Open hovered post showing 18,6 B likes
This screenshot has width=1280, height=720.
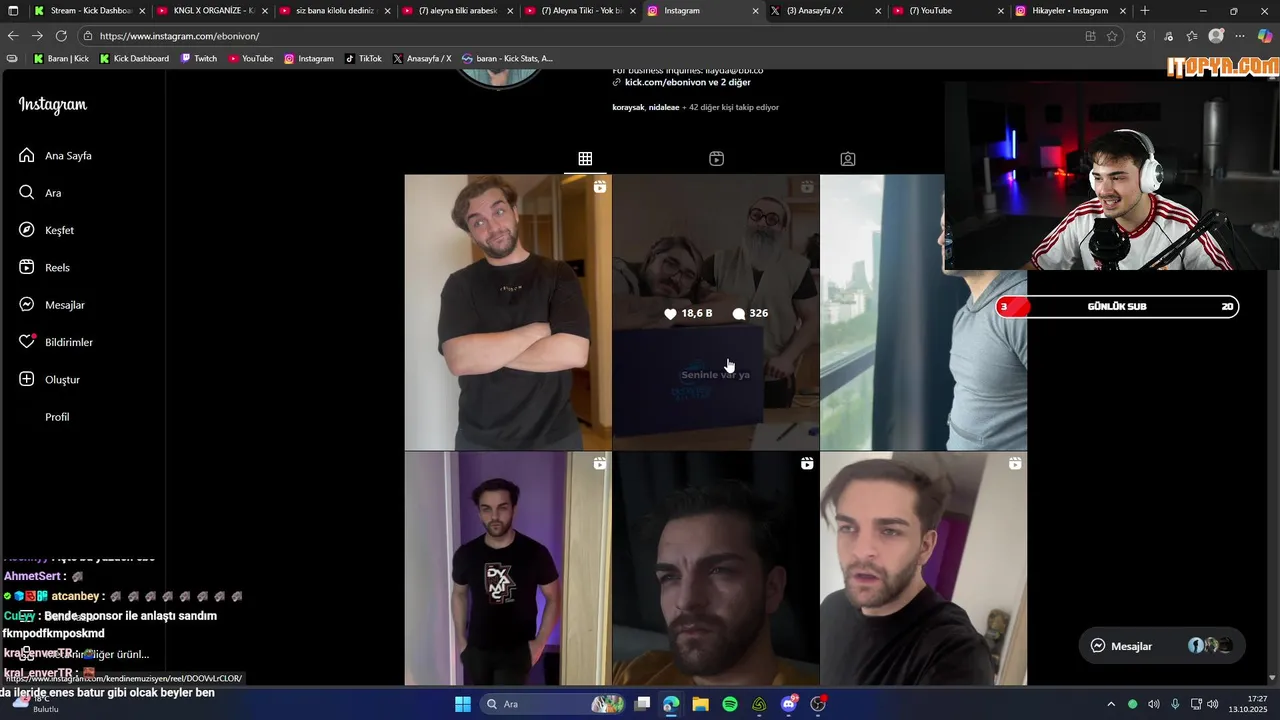click(716, 312)
